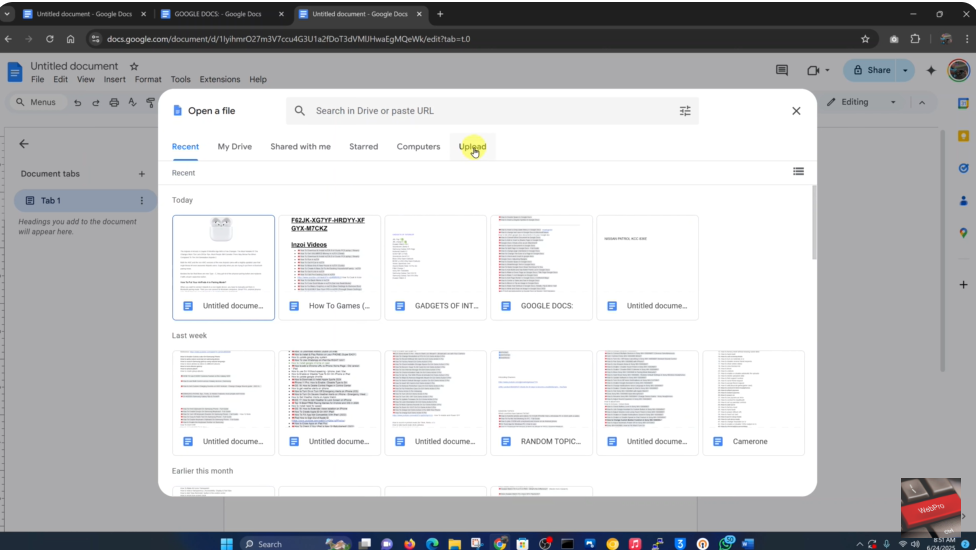Click the video meeting camera icon

click(813, 70)
